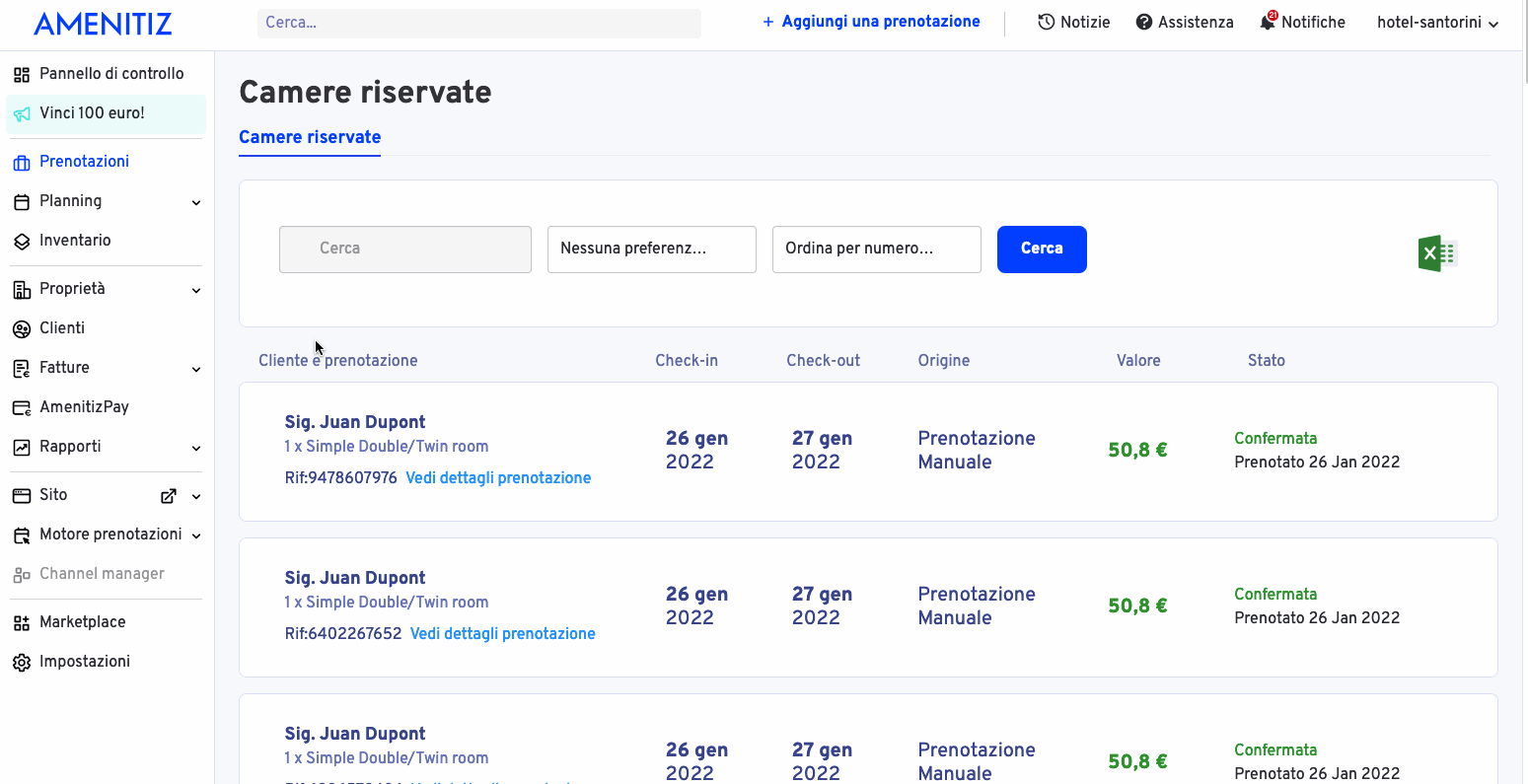The height and width of the screenshot is (784, 1528).
Task: Click the Planning calendar icon
Action: pyautogui.click(x=22, y=202)
